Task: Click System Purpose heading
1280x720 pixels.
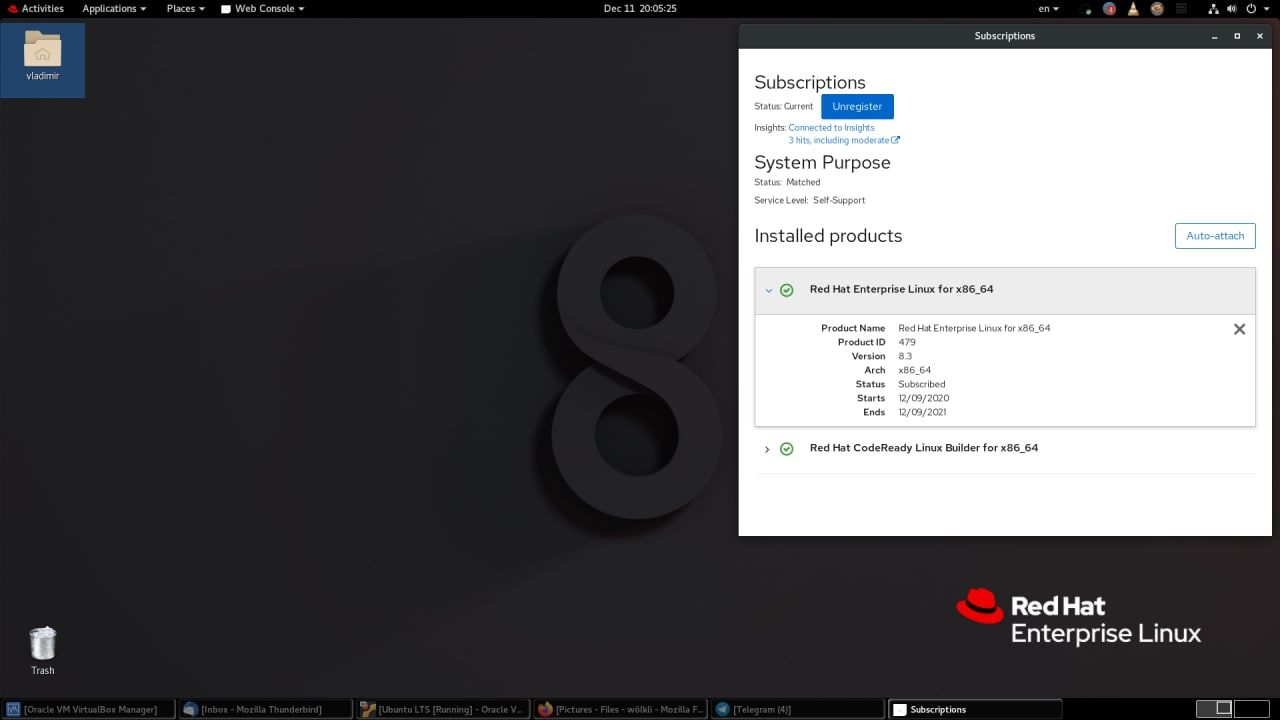Action: pyautogui.click(x=822, y=162)
